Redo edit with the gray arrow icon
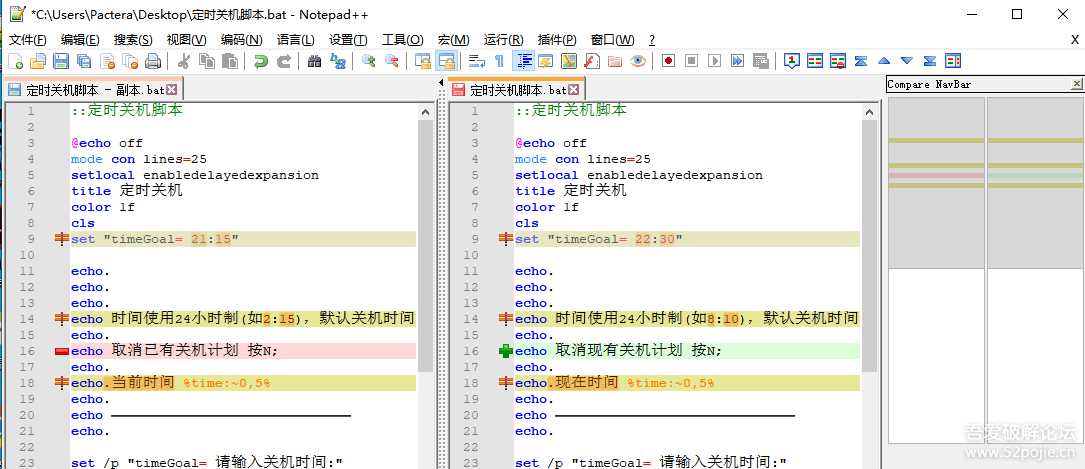 coord(283,61)
